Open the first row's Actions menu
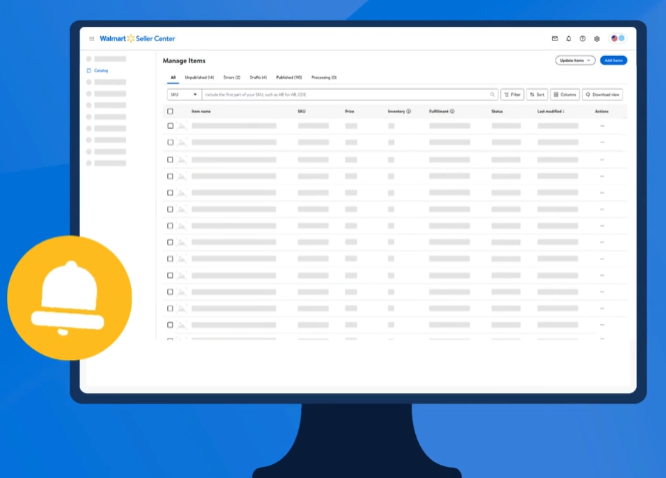 click(602, 126)
